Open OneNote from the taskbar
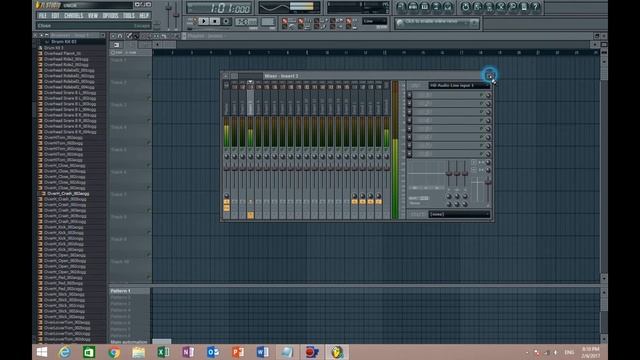This screenshot has height=360, width=640. click(x=188, y=352)
